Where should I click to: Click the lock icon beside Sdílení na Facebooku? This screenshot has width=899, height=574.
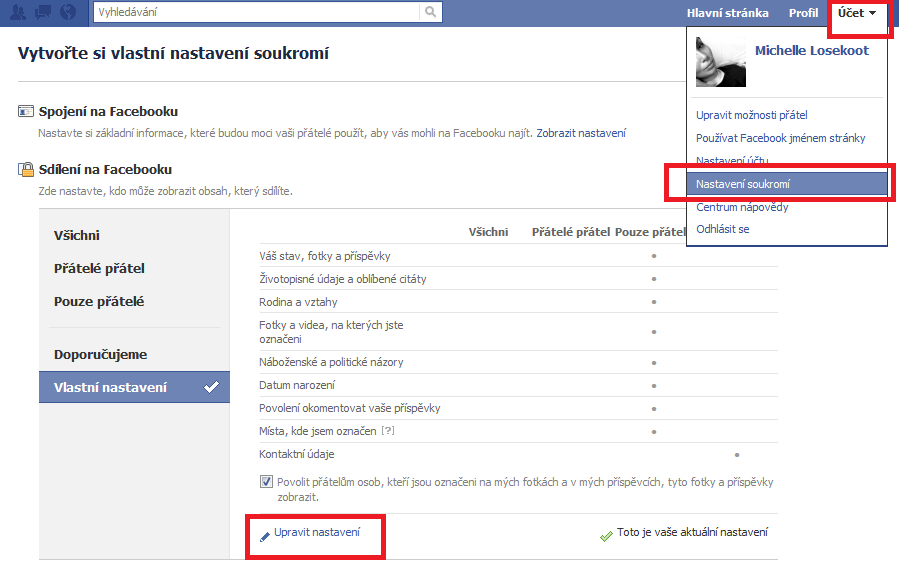tap(26, 169)
